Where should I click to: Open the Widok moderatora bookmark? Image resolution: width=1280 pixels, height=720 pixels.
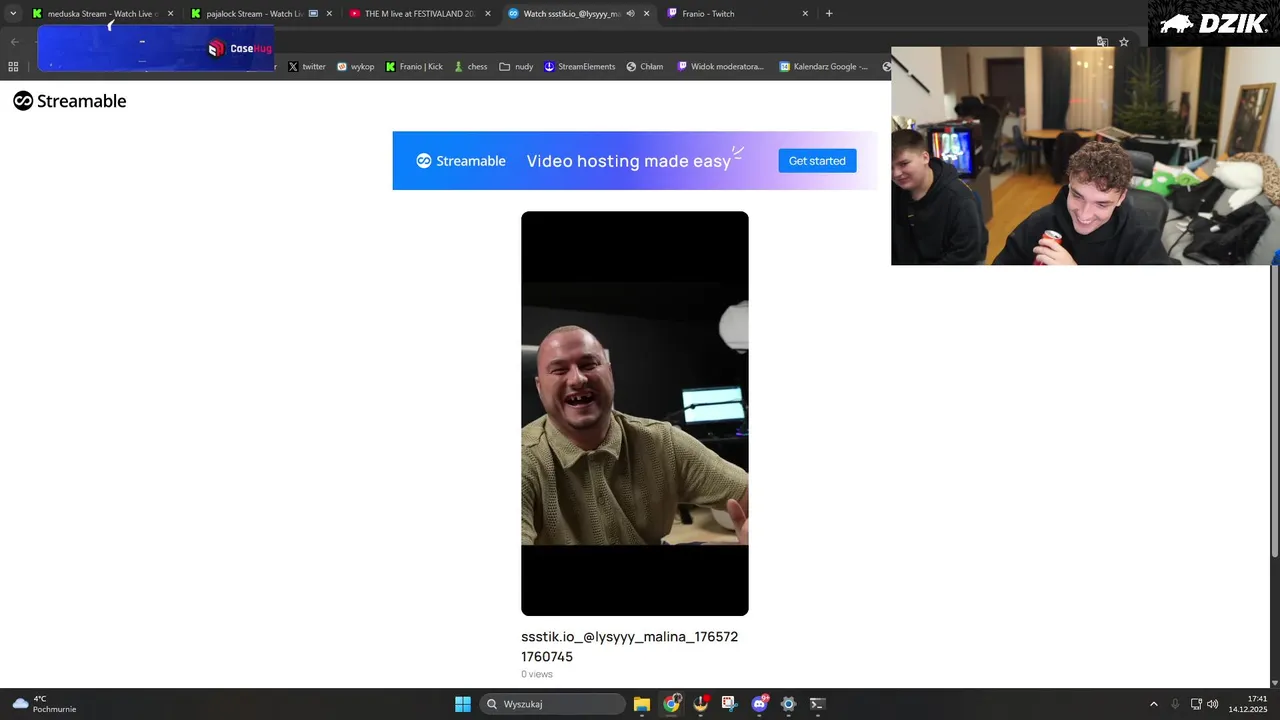720,67
